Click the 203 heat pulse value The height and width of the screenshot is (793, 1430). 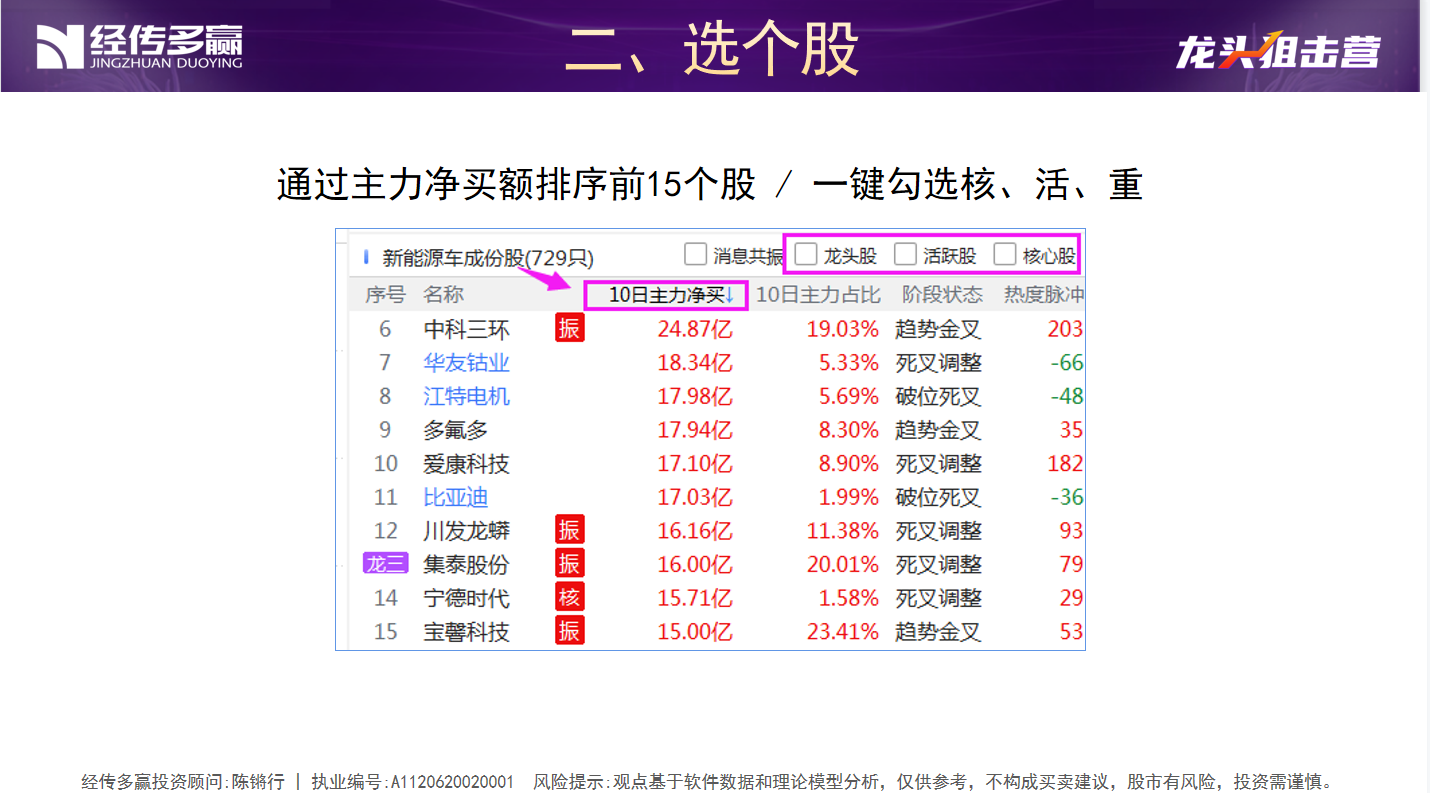pyautogui.click(x=1065, y=329)
